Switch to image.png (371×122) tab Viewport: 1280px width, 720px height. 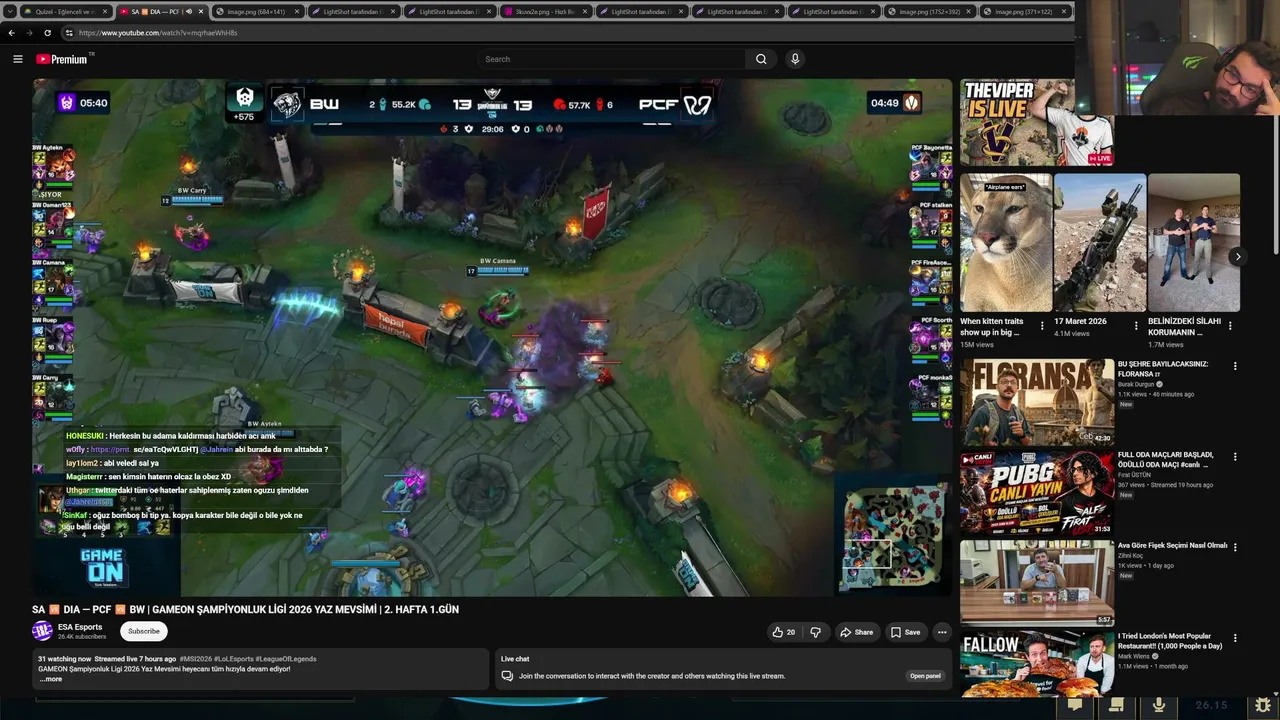(1026, 12)
